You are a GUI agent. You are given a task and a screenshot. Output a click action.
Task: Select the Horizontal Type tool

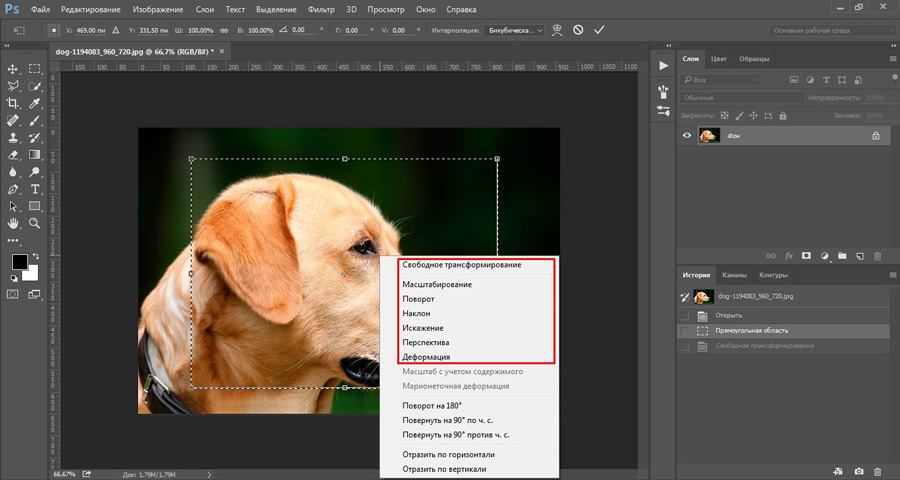click(35, 188)
